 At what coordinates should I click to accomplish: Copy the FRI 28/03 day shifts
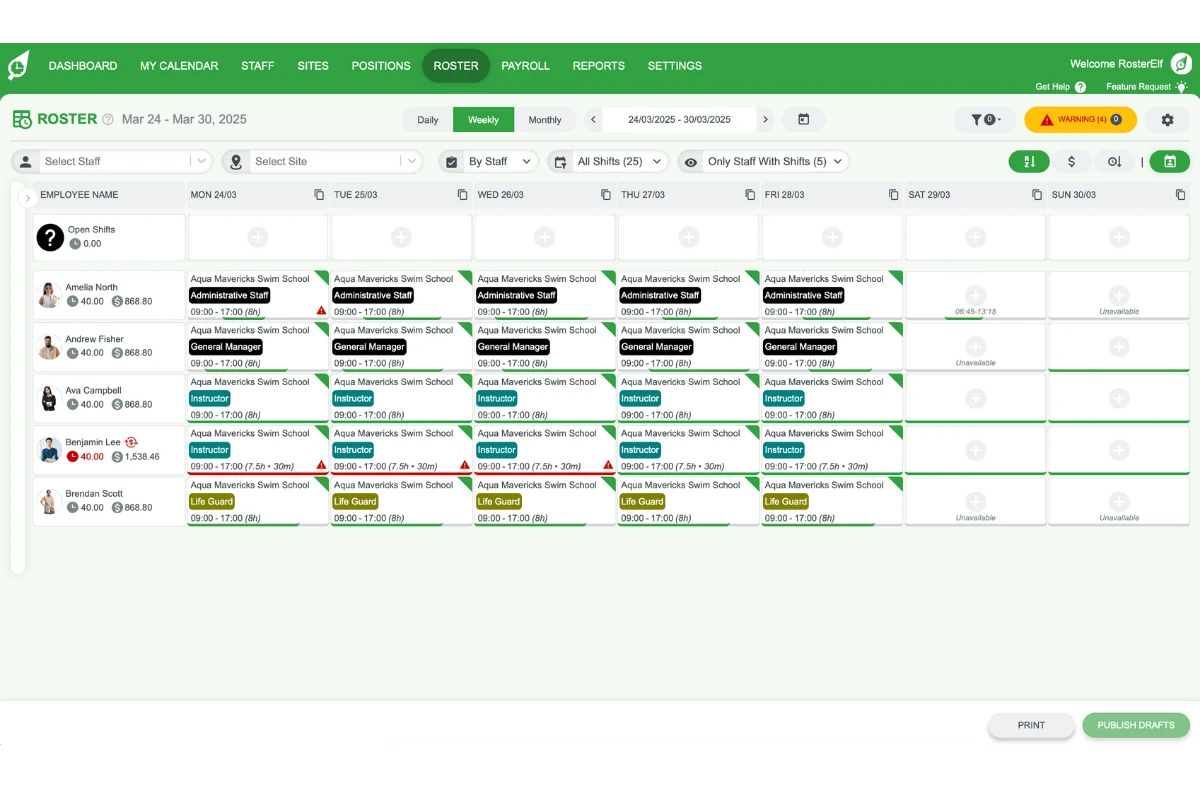pos(893,195)
